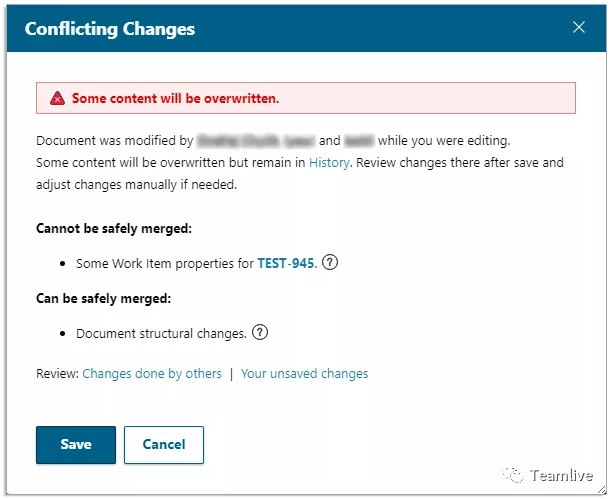
Task: Click the 'Review:' label
Action: tap(58, 374)
